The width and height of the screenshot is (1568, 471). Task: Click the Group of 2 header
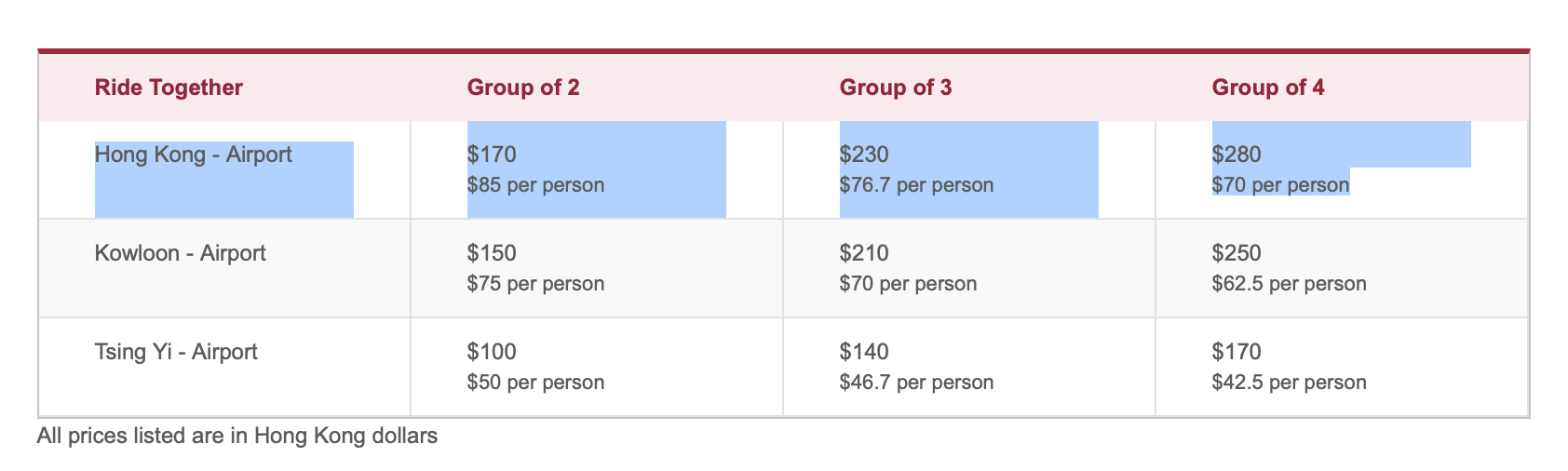click(x=523, y=87)
